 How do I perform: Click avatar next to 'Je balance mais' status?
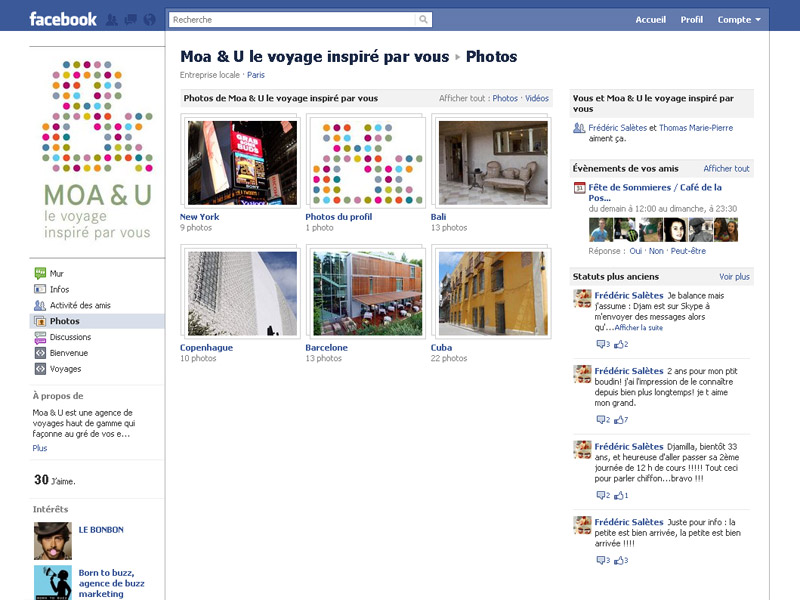582,298
